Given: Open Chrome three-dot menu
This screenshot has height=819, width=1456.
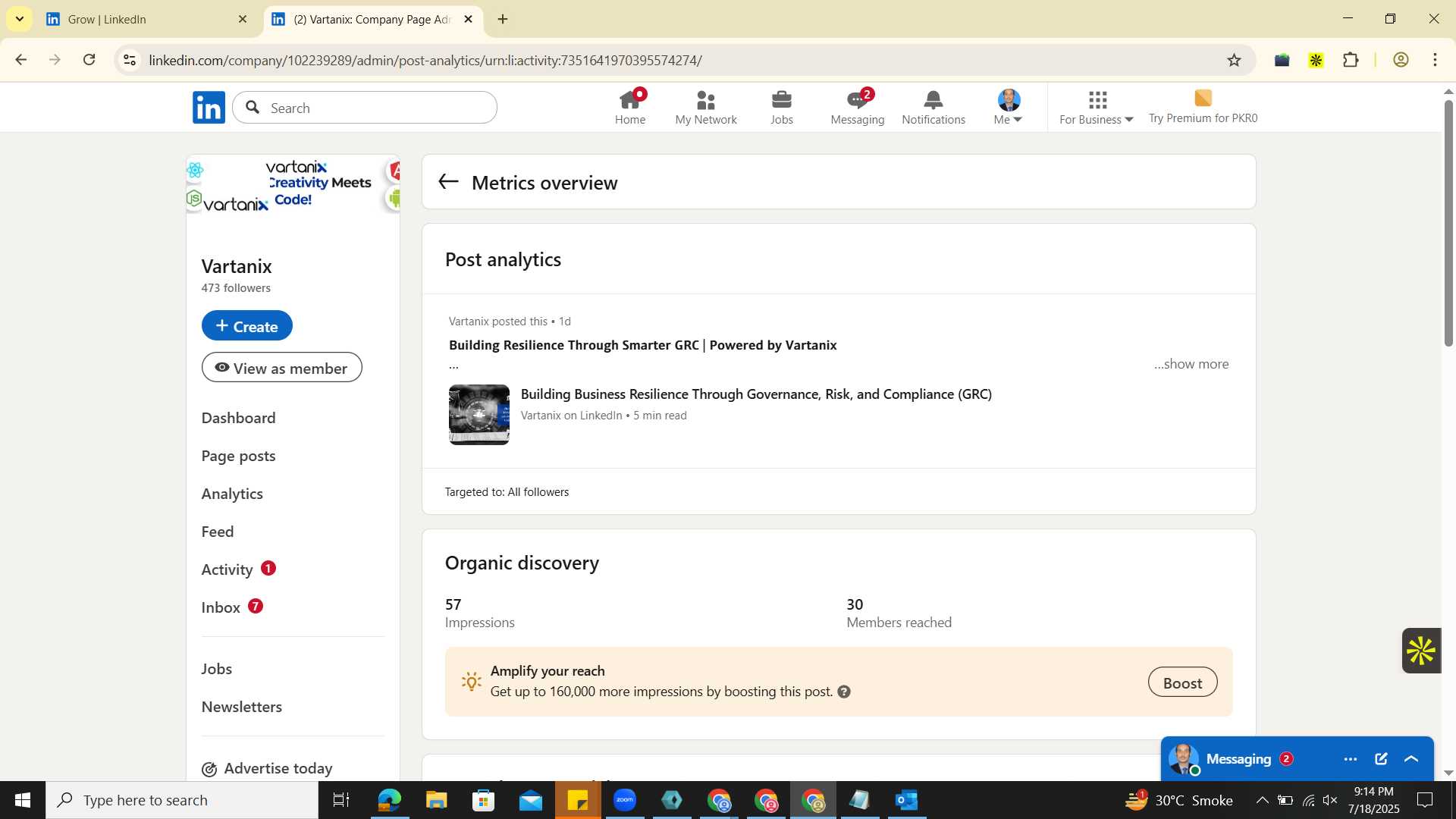Looking at the screenshot, I should 1435,60.
